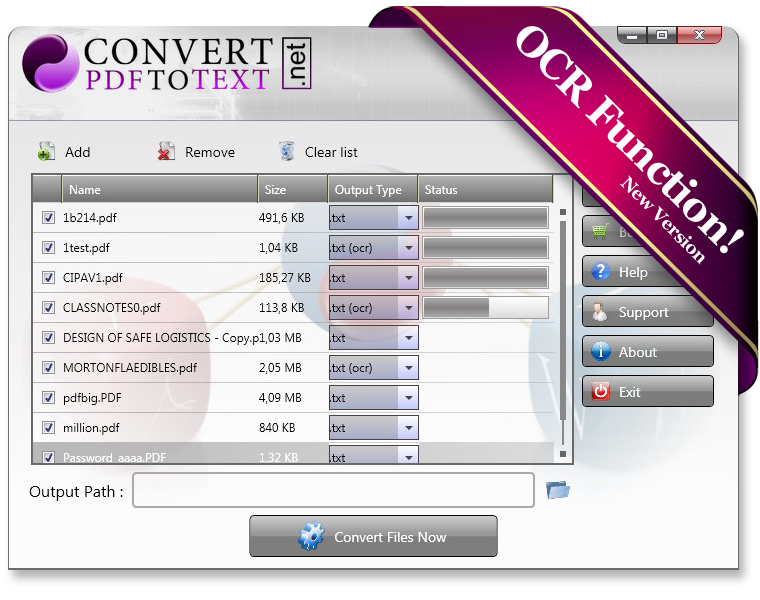Click the size value 491,6 KB
Image resolution: width=760 pixels, height=600 pixels.
(x=282, y=218)
